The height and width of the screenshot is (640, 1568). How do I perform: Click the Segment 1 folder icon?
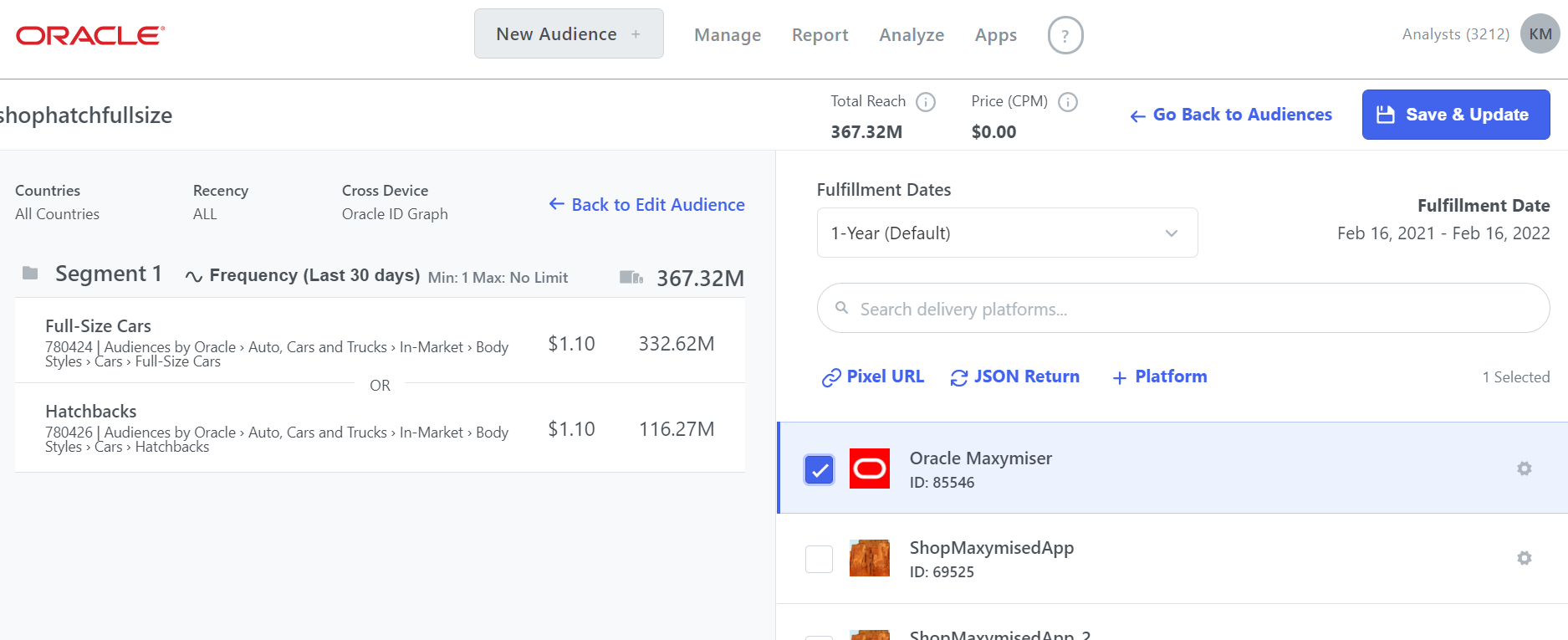click(30, 274)
